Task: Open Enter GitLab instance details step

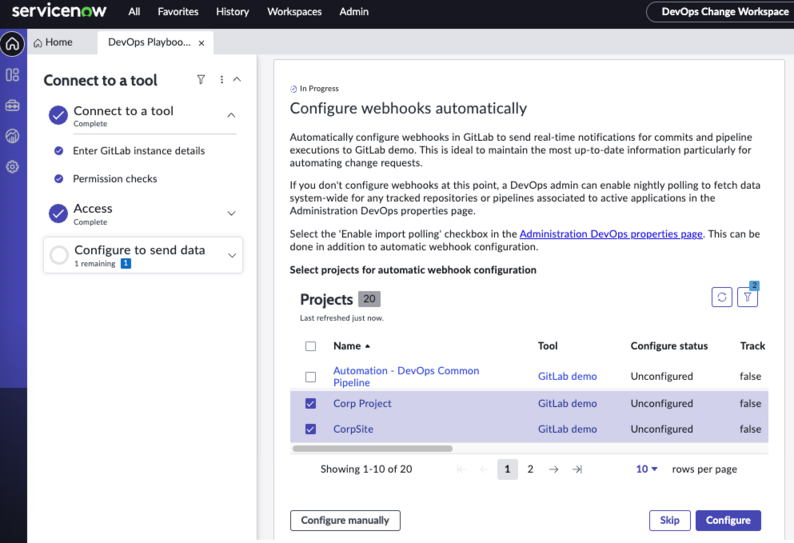Action: (x=139, y=151)
